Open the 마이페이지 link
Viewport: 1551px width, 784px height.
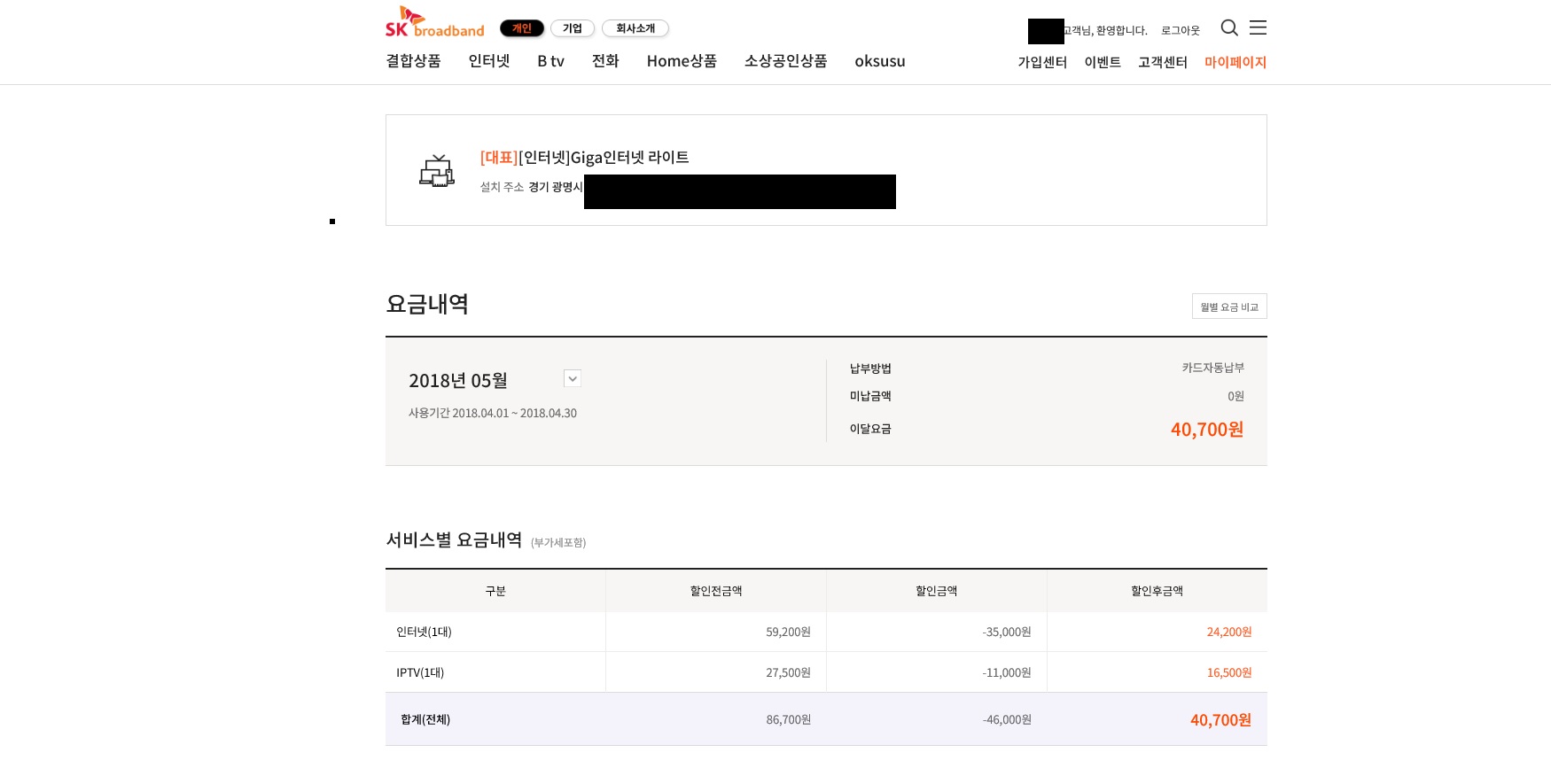tap(1235, 62)
